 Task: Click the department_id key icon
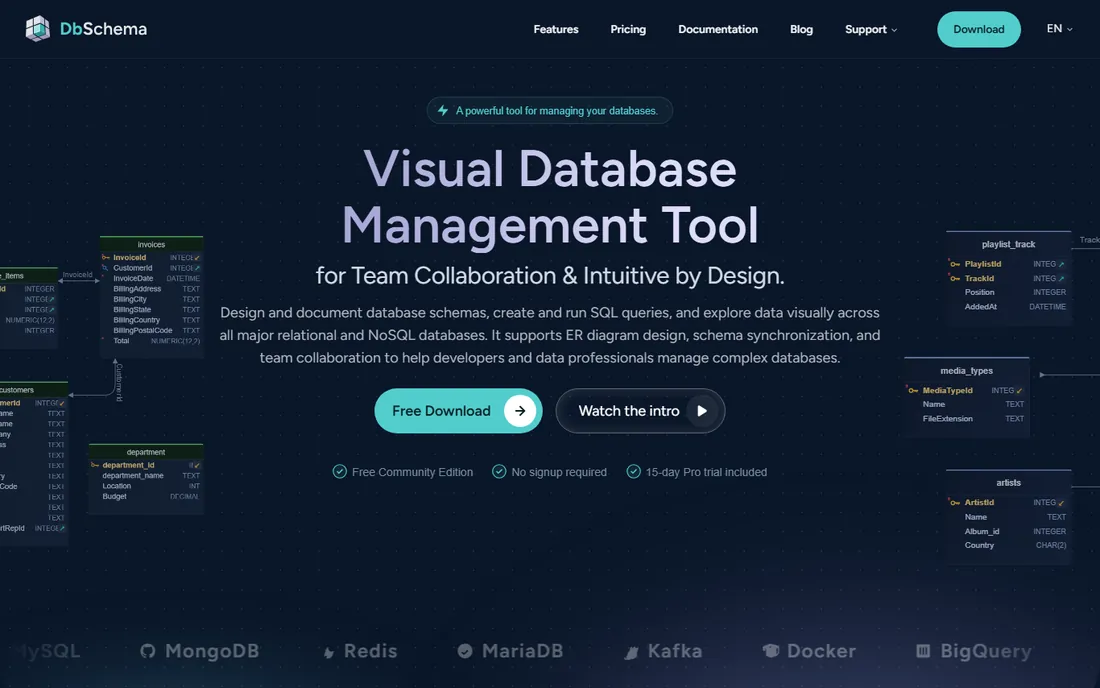[x=95, y=465]
